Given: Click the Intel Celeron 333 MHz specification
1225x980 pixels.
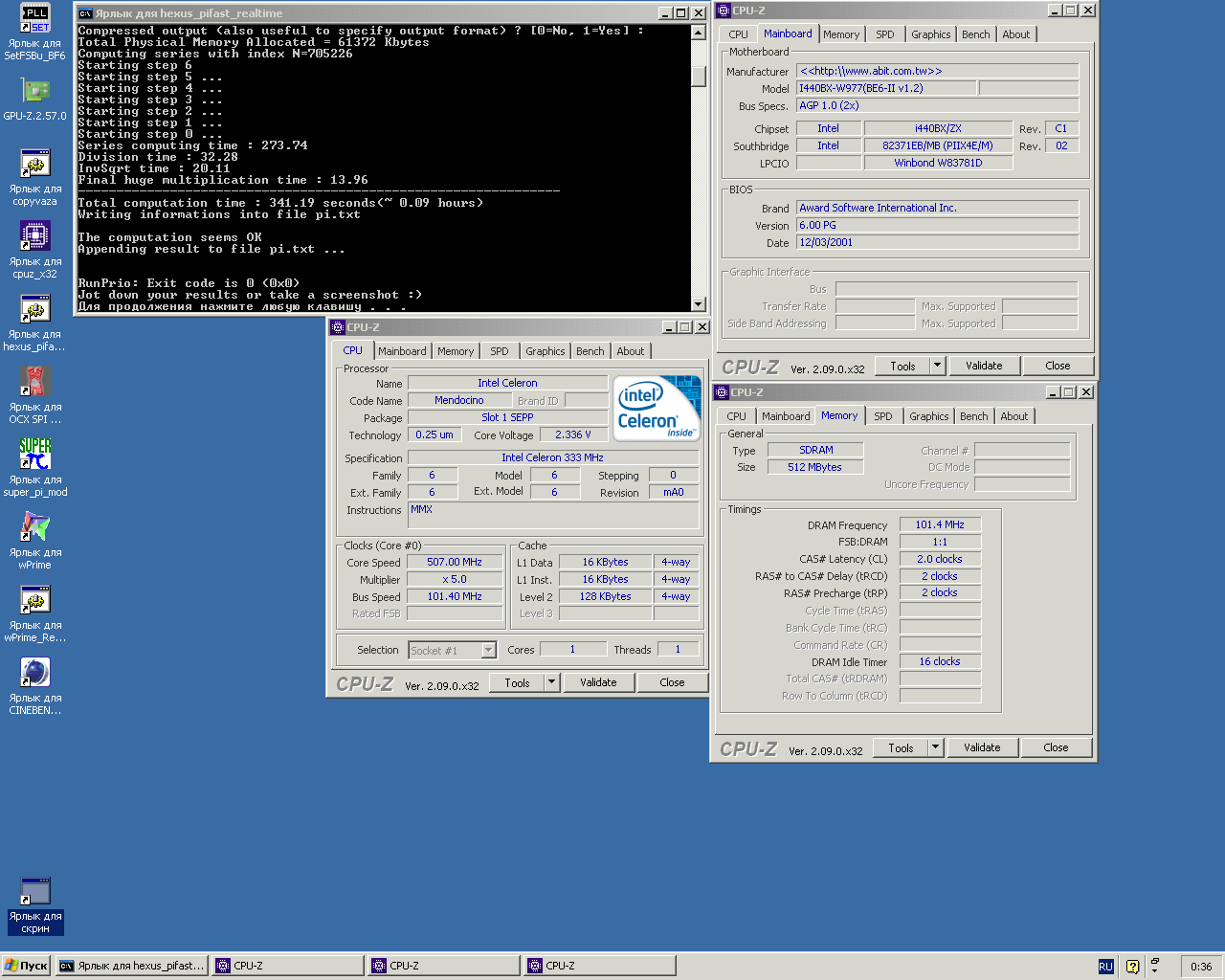Looking at the screenshot, I should click(x=553, y=457).
